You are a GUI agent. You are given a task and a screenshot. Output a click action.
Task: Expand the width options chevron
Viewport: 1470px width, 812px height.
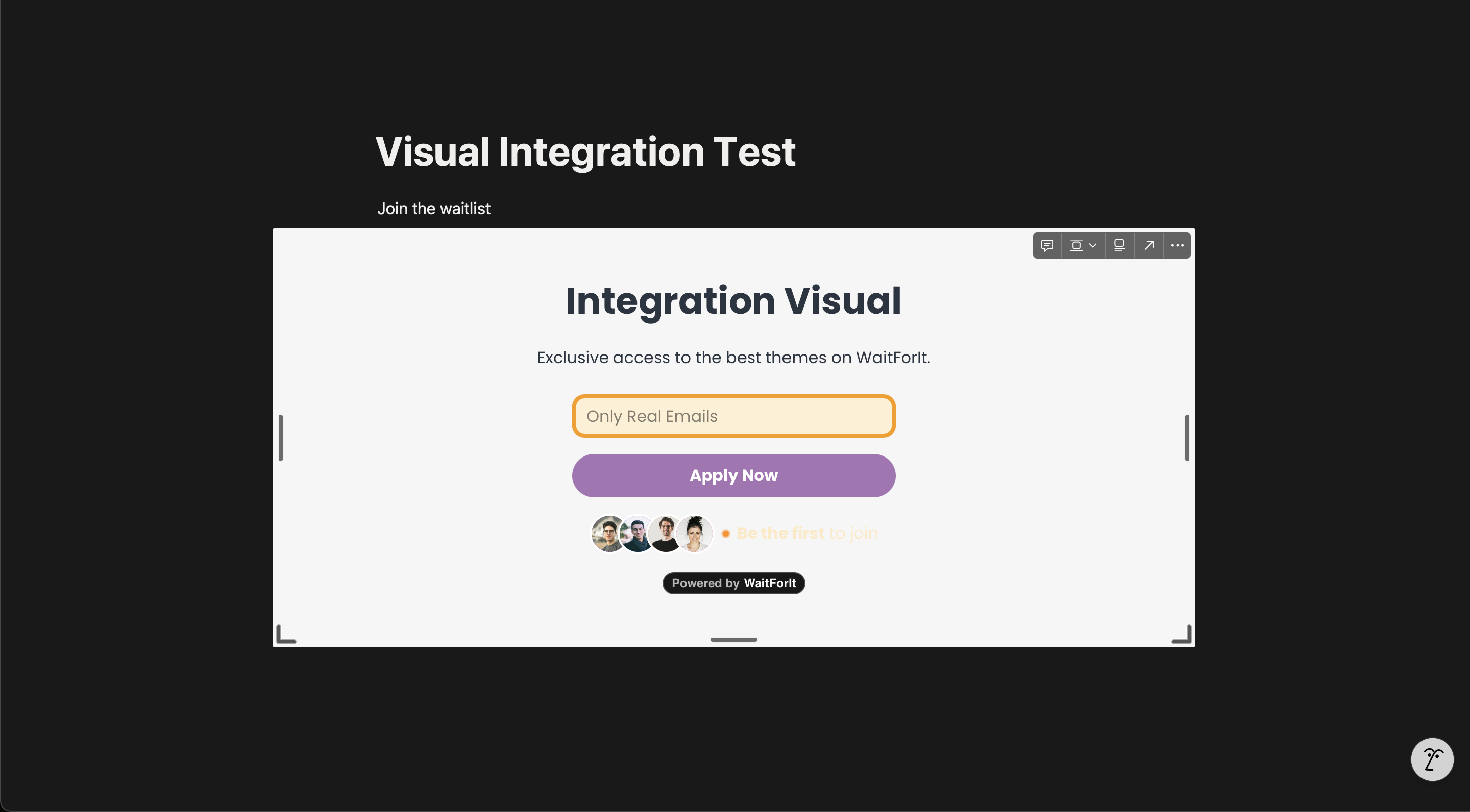[1093, 245]
